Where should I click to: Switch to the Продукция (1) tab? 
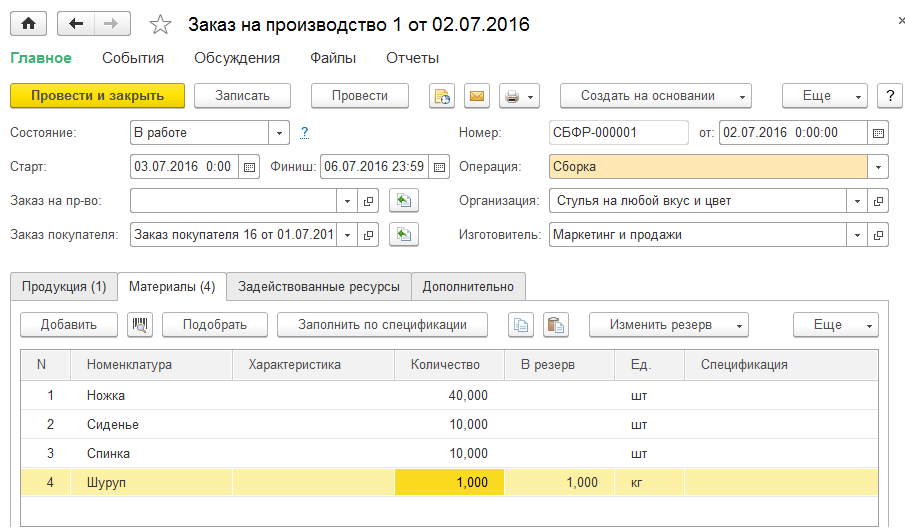pyautogui.click(x=64, y=287)
